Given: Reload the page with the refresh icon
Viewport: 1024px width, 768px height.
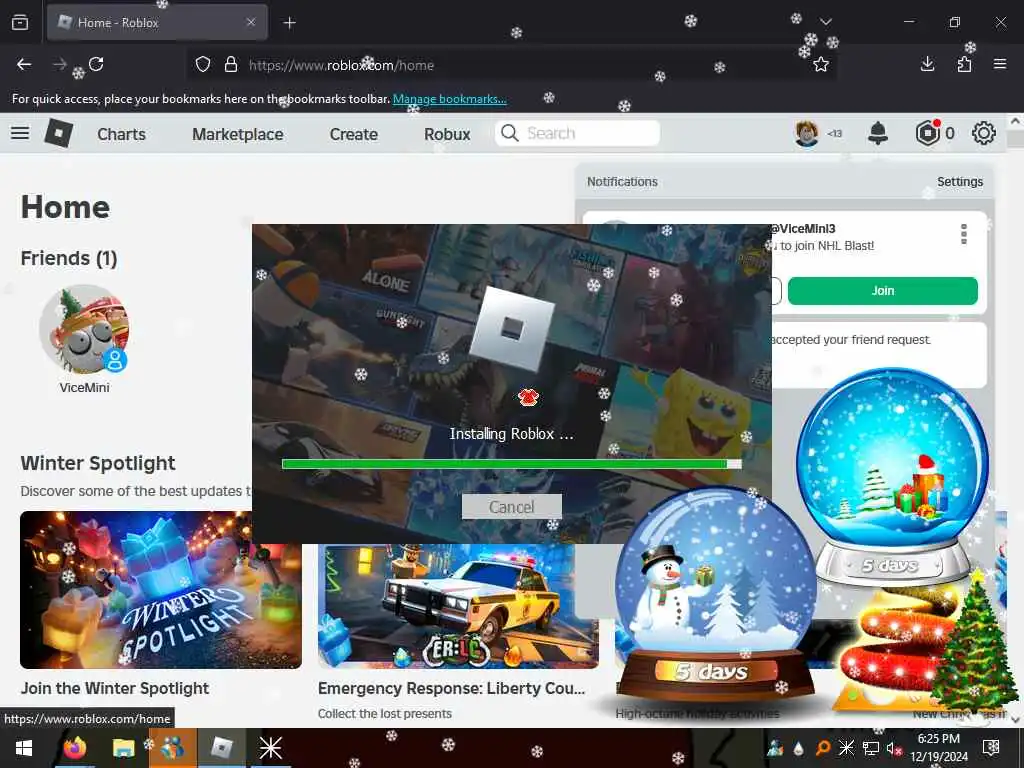Looking at the screenshot, I should [96, 64].
